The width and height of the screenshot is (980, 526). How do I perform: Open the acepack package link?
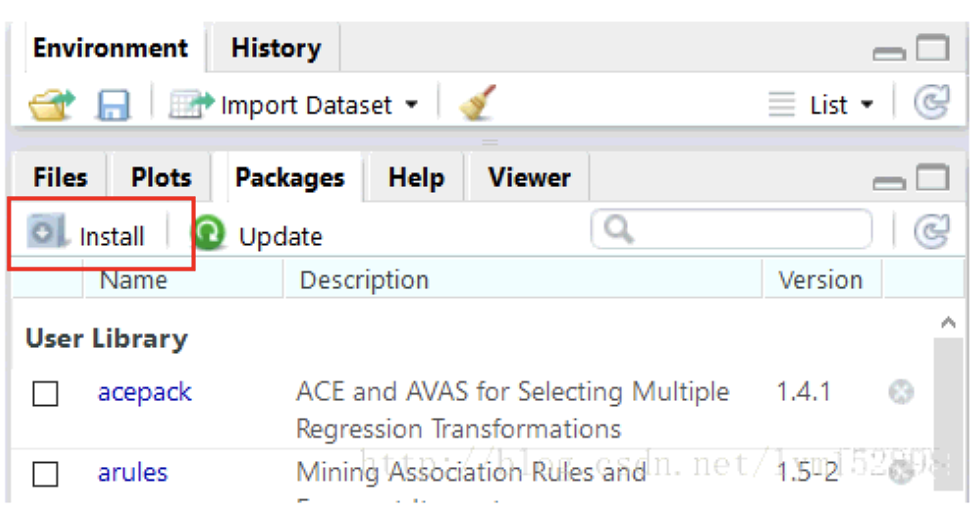[x=144, y=392]
